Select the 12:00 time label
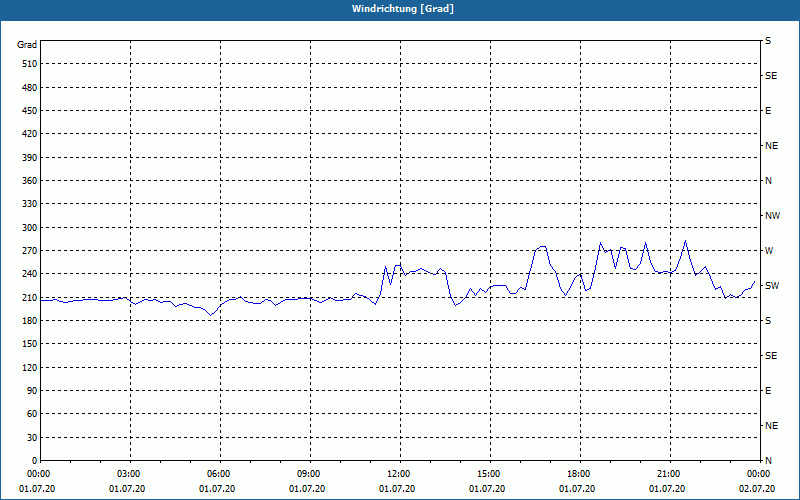800x500 pixels. [x=400, y=474]
